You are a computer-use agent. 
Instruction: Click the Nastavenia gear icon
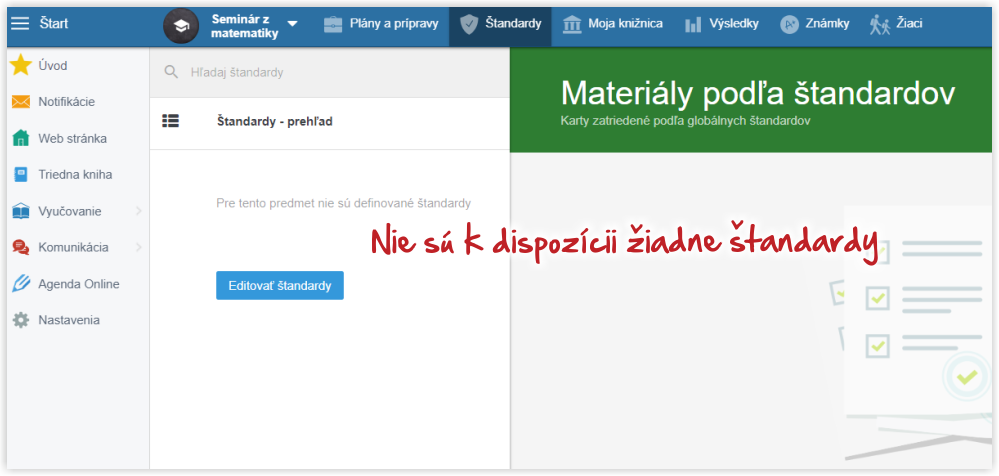point(21,320)
